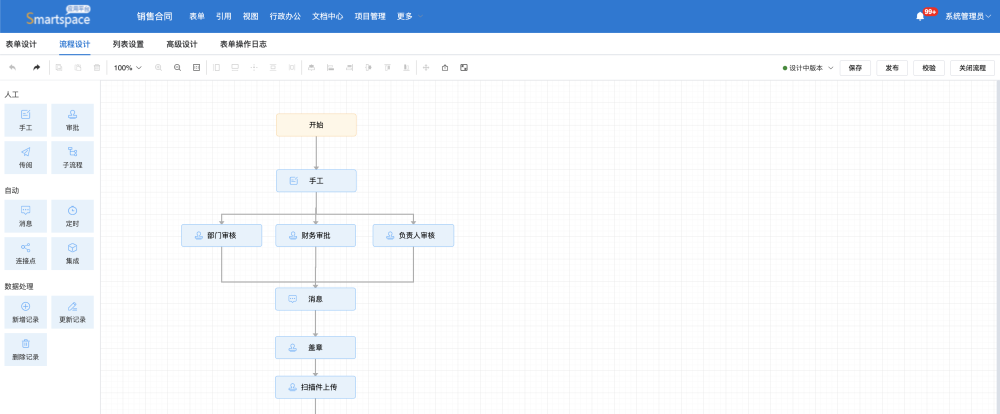
Task: Click the 关闭流程 button
Action: (971, 68)
